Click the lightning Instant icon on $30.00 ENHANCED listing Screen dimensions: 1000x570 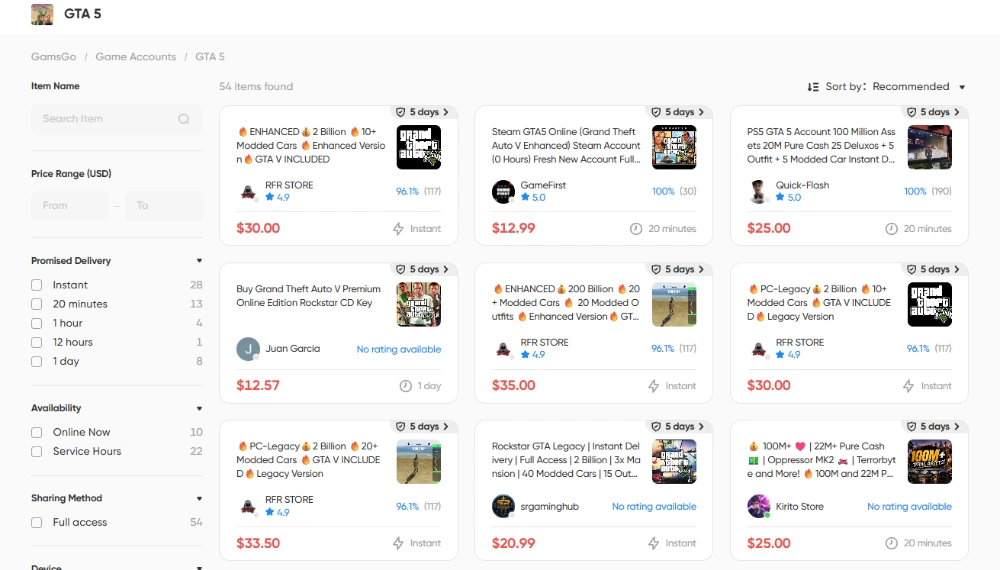click(398, 229)
